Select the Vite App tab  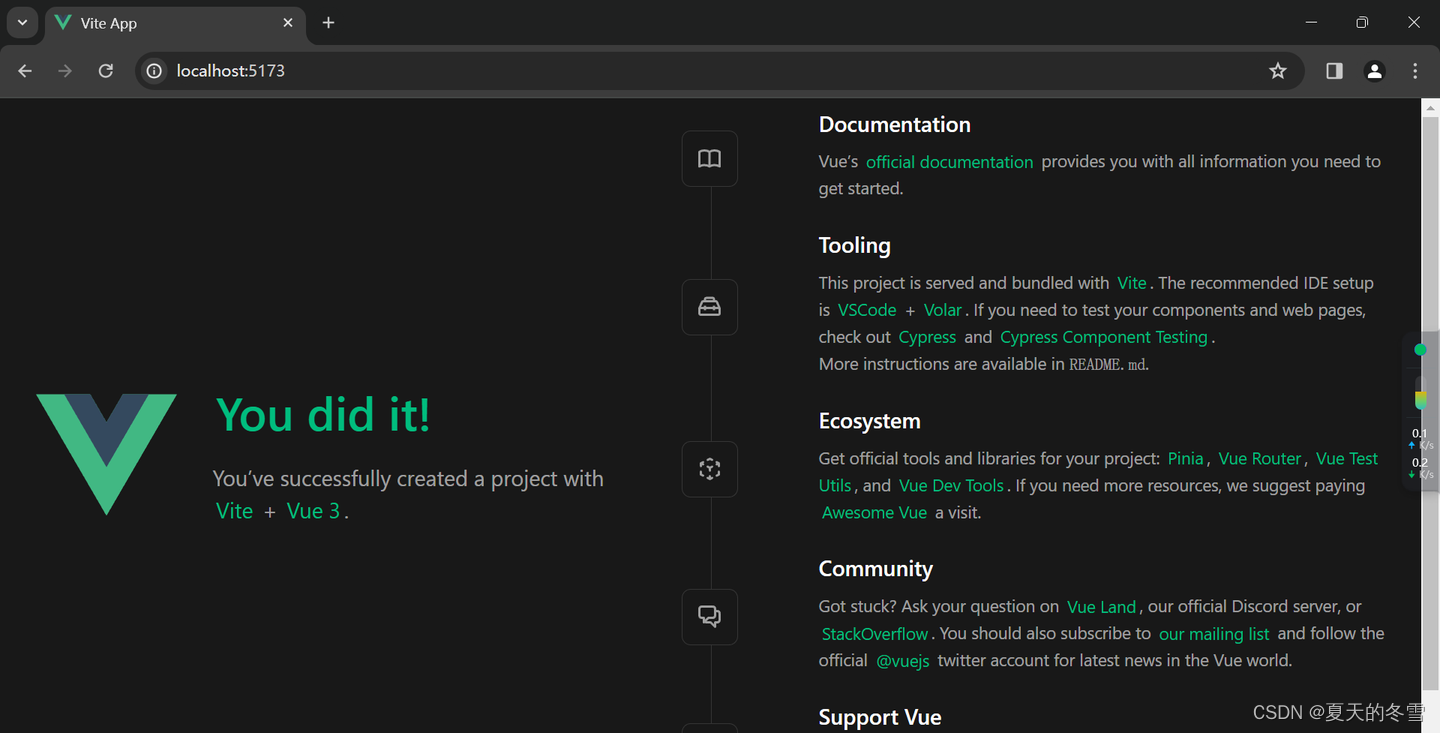tap(175, 23)
